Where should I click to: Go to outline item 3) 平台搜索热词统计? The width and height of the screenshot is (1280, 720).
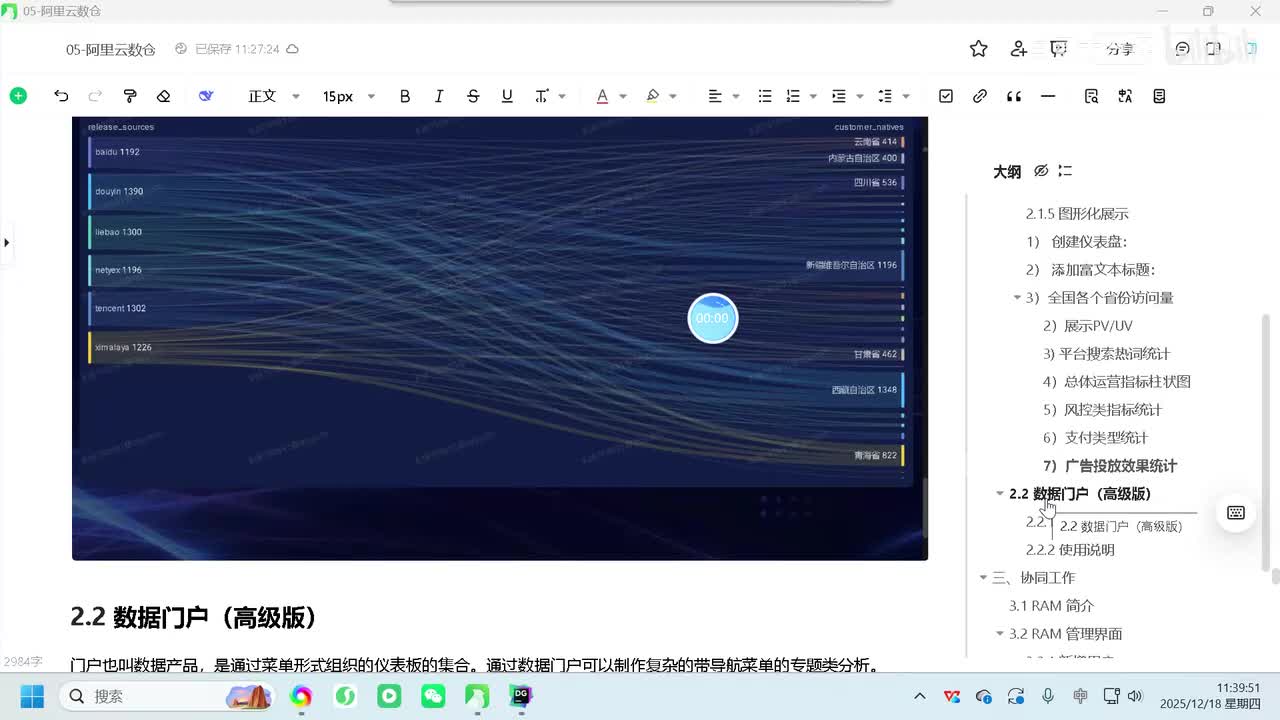[x=1106, y=353]
